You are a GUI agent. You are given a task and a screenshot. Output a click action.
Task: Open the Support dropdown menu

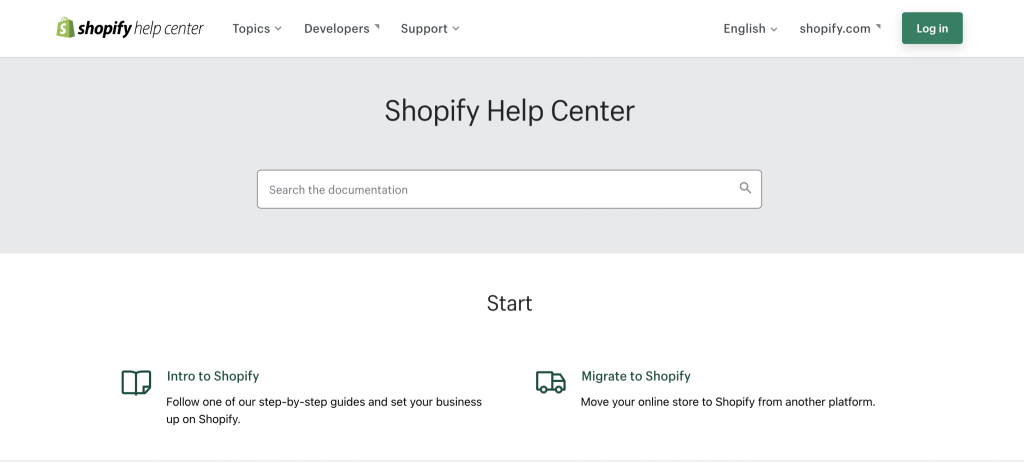(430, 29)
